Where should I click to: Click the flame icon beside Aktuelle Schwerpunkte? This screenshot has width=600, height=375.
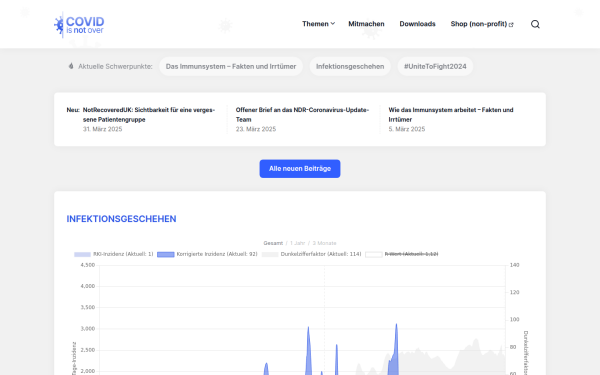point(71,66)
